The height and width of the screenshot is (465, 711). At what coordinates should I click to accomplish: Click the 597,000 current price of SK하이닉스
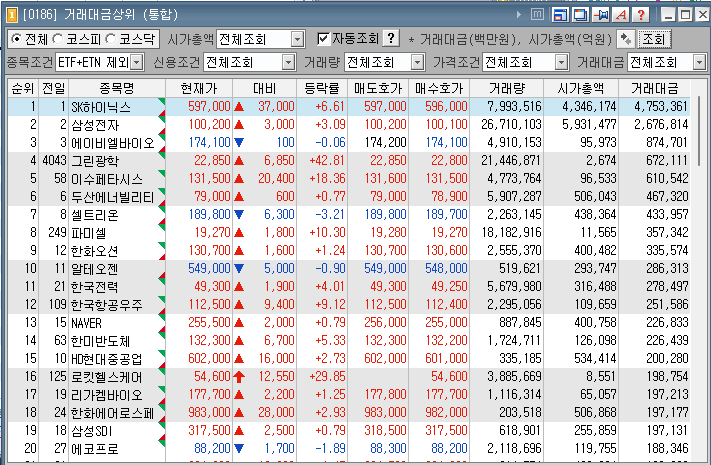pyautogui.click(x=209, y=107)
